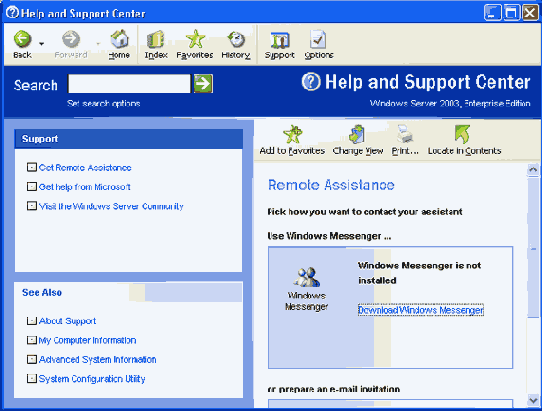The height and width of the screenshot is (411, 542).
Task: Click Locate in Contents arrow icon
Action: (x=462, y=134)
